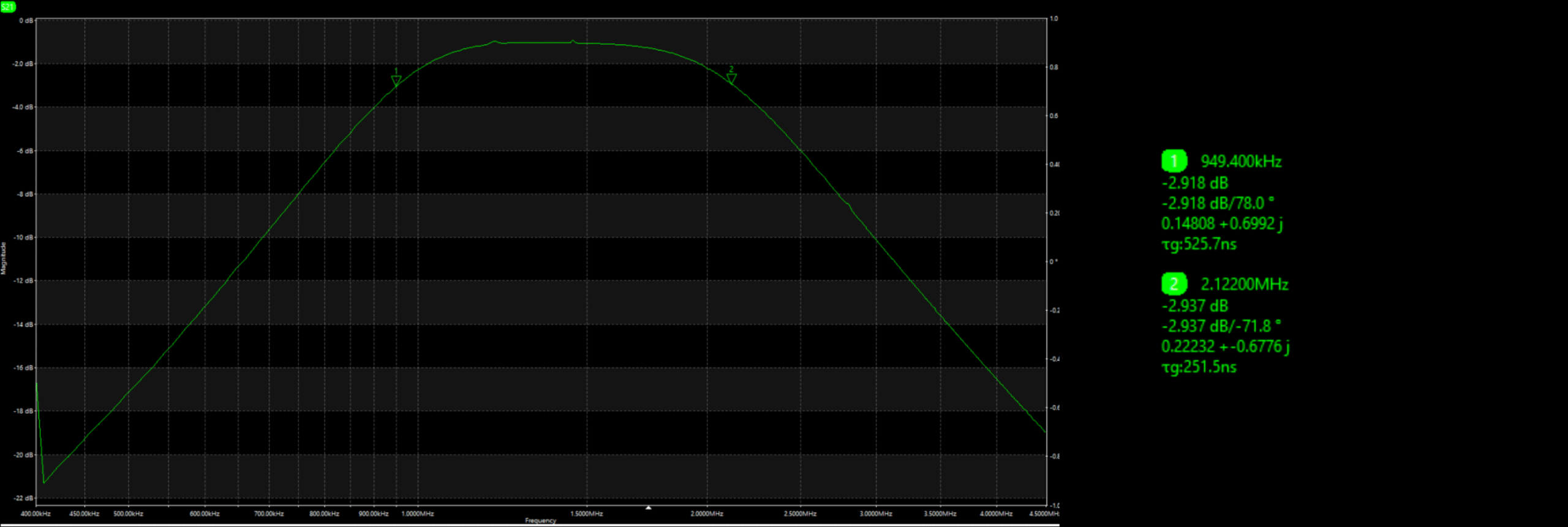Select marker 2 triangle on the trace
Screen dimensions: 1568x527
pyautogui.click(x=731, y=78)
